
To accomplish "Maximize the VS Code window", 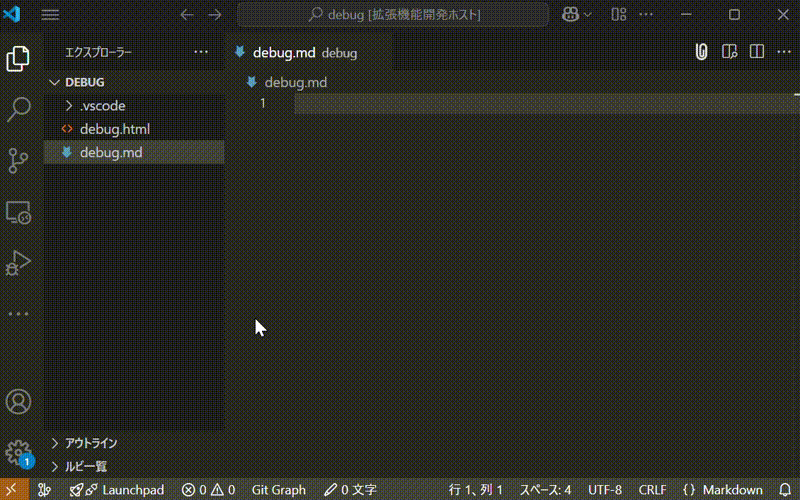I will click(x=734, y=15).
